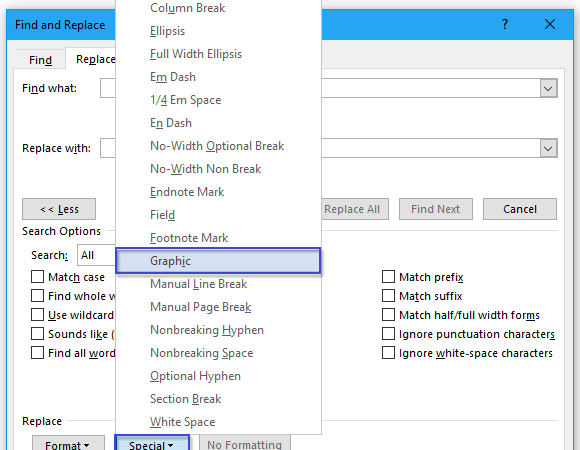
Task: Toggle the Sounds like checkbox
Action: point(37,334)
